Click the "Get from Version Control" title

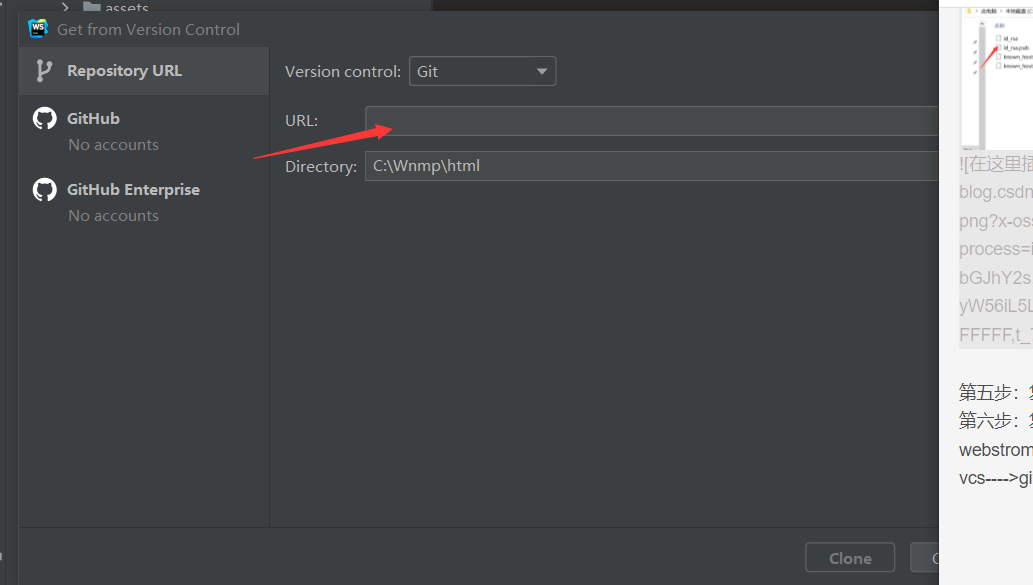(x=148, y=30)
